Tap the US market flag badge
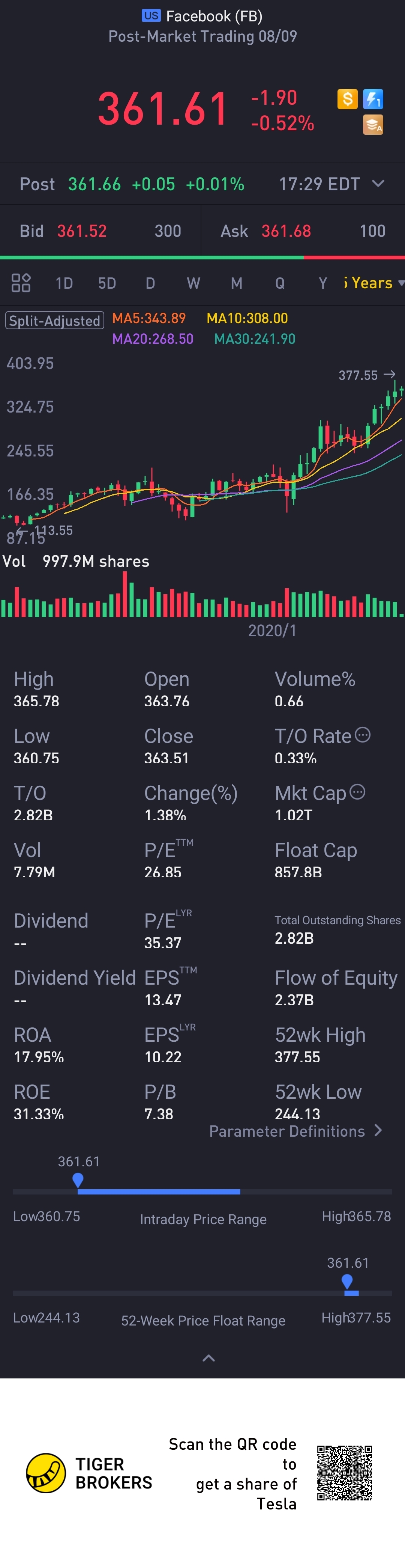This screenshot has height=1568, width=405. click(151, 16)
